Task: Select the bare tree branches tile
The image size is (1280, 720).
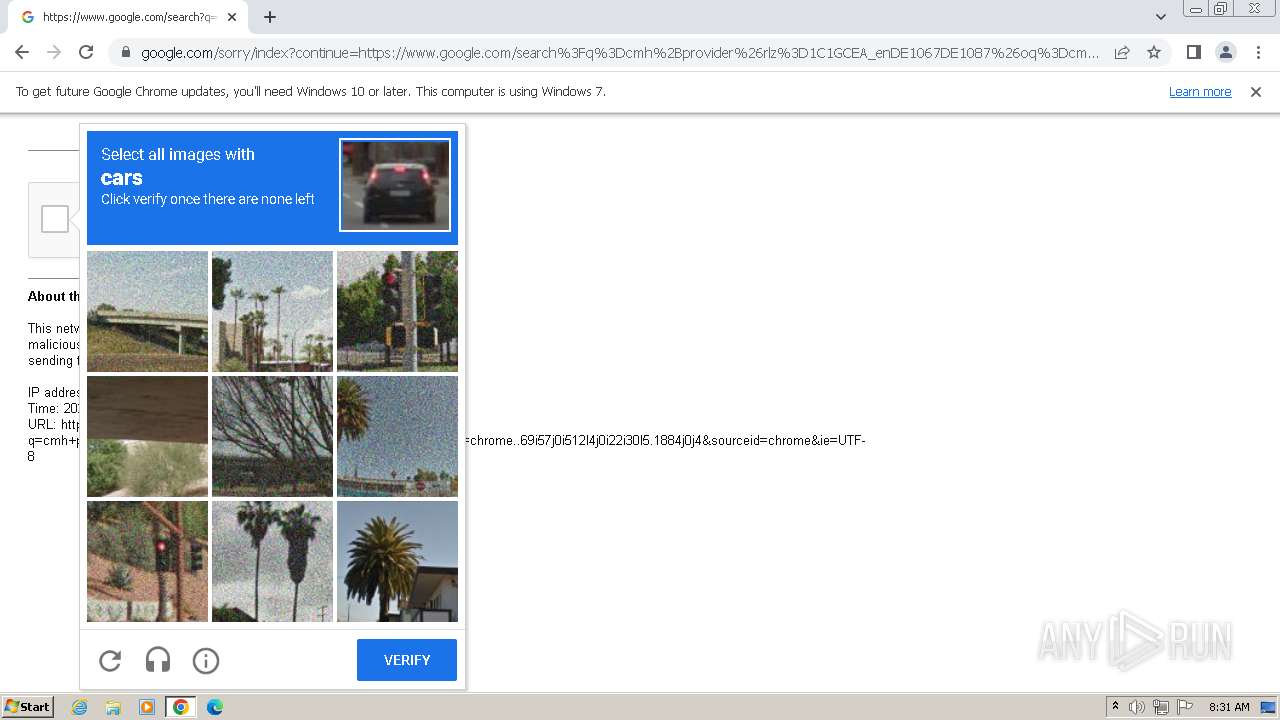Action: (272, 436)
